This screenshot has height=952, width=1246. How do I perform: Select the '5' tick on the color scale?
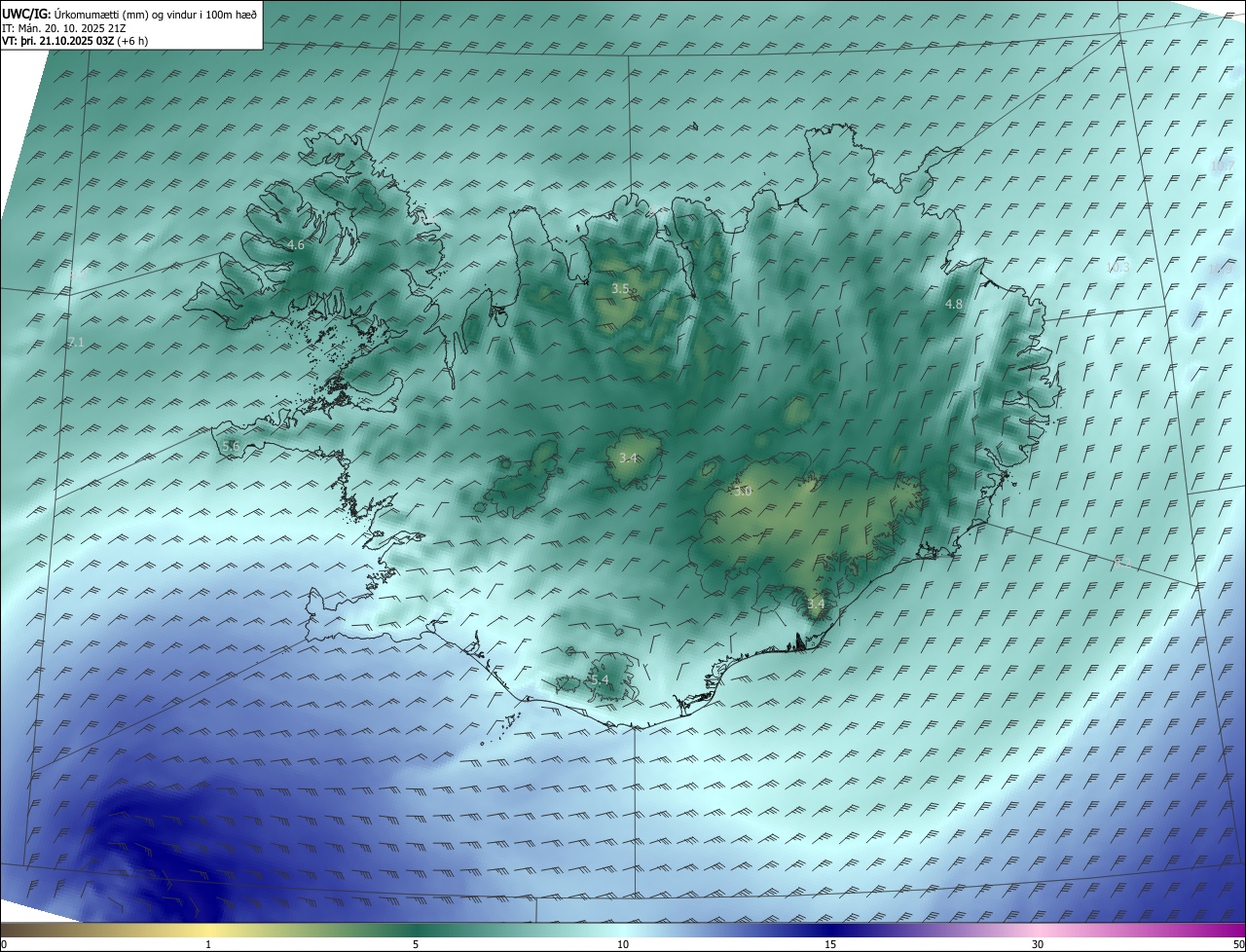click(416, 944)
